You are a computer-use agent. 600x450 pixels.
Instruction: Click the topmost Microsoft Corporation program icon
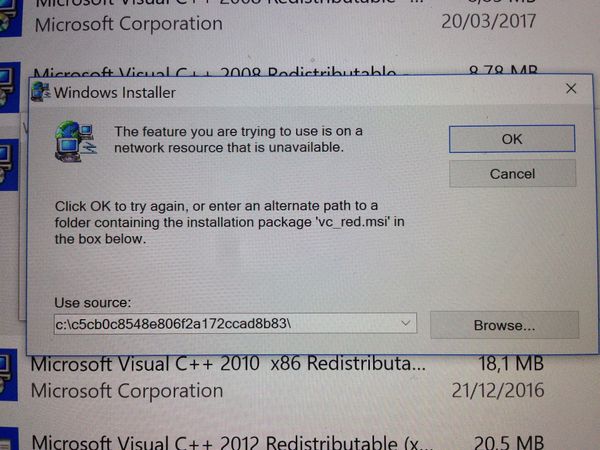tap(10, 18)
